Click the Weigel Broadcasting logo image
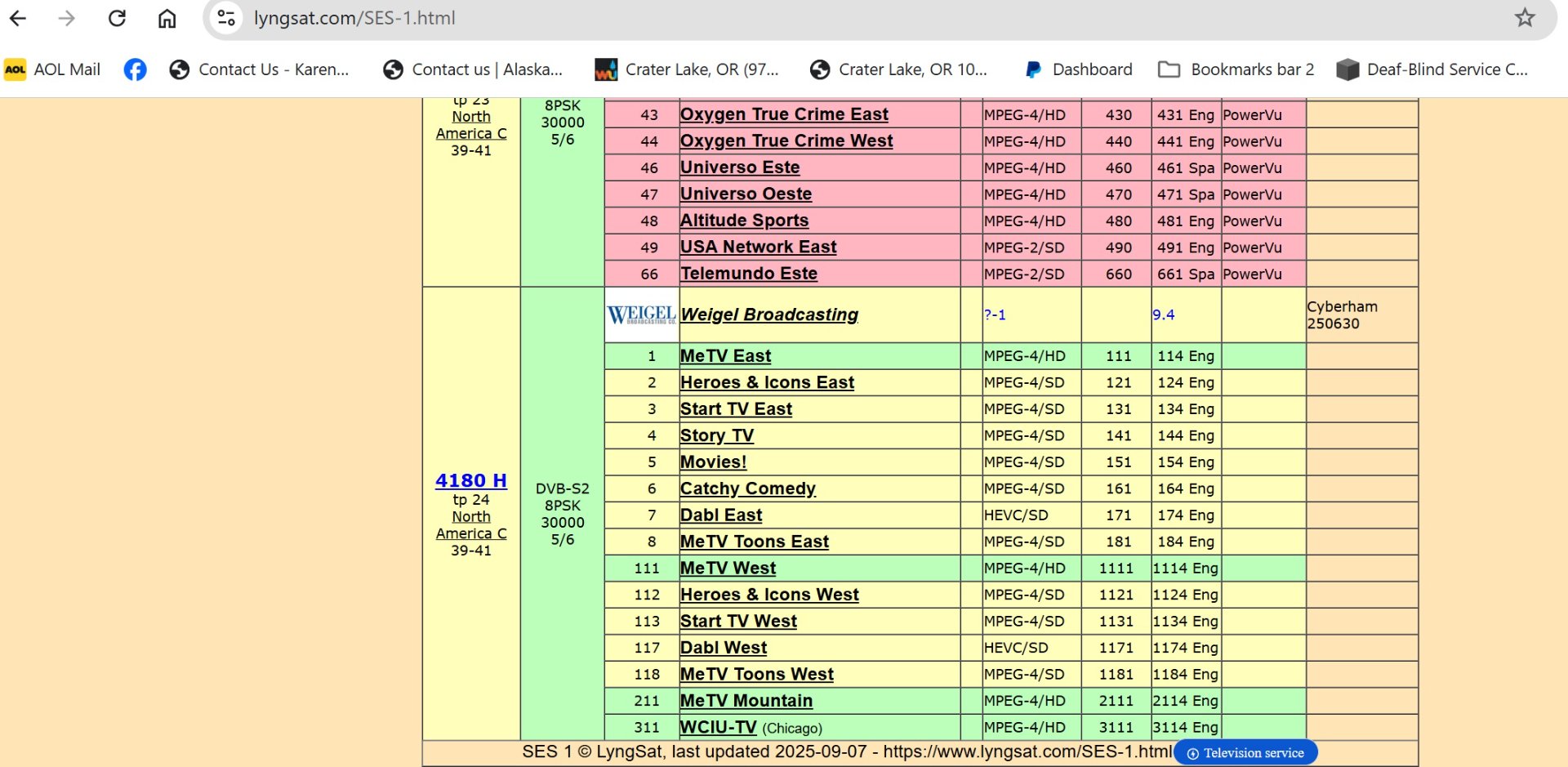 click(x=642, y=315)
